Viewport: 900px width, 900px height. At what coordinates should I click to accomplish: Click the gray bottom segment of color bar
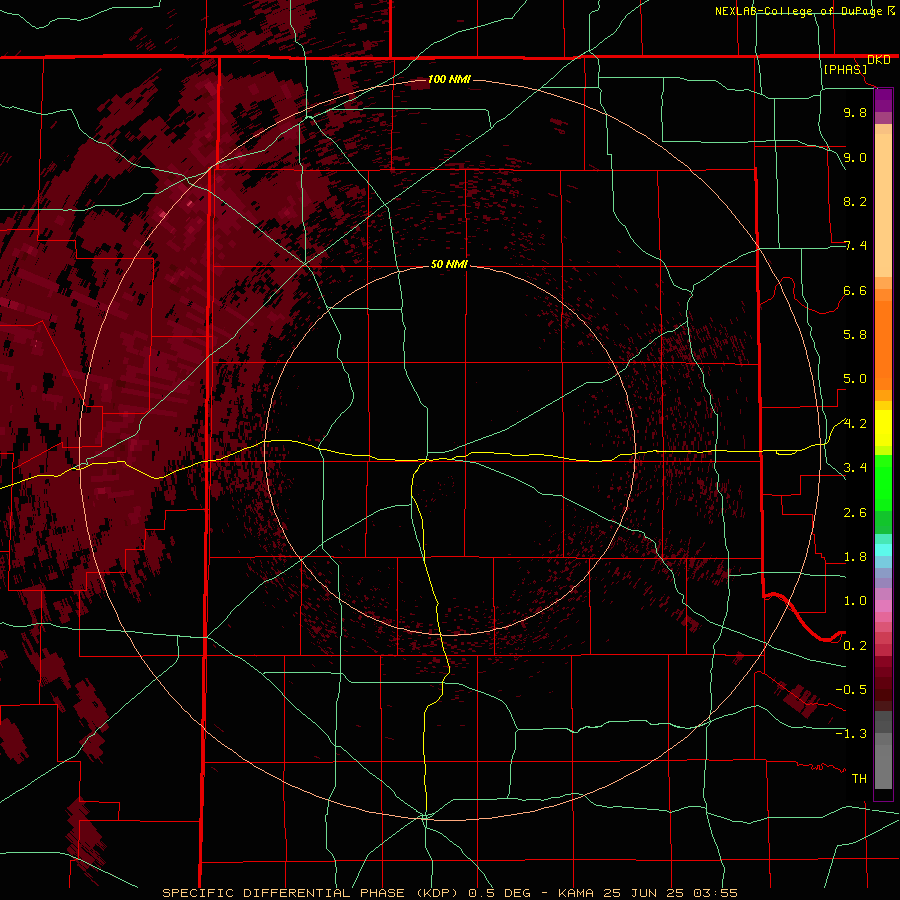(x=883, y=761)
